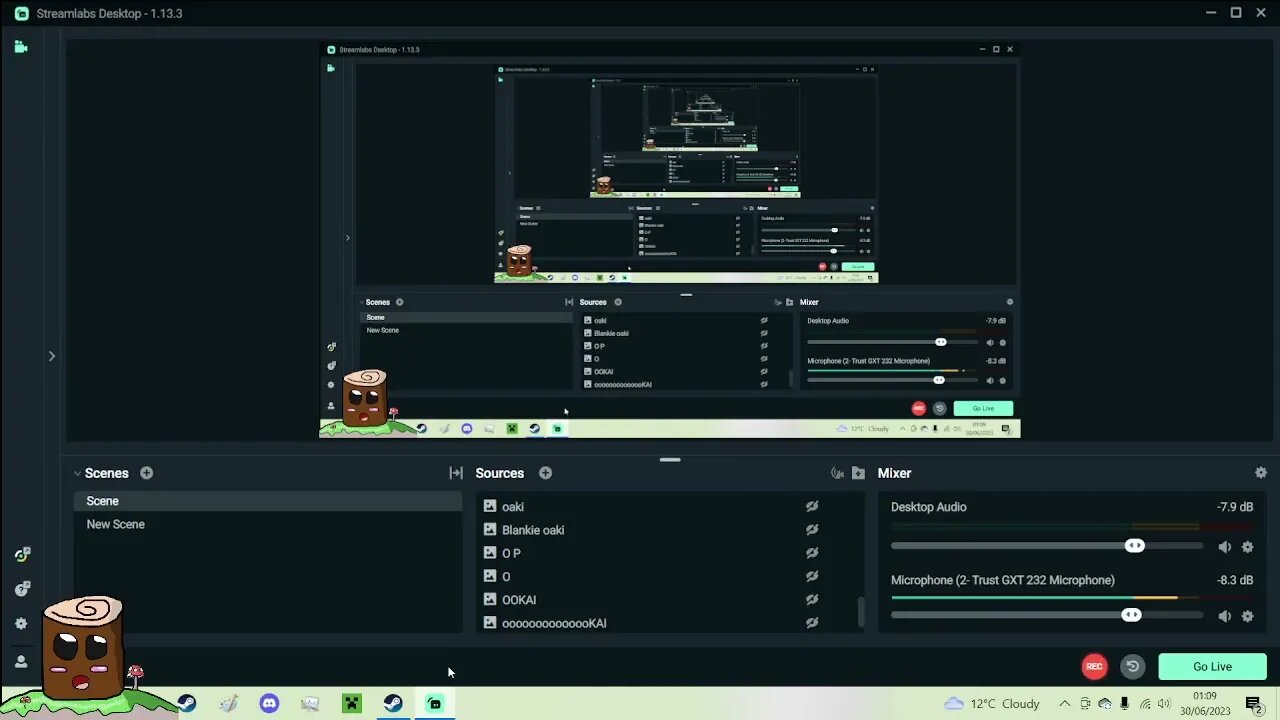Click the scene transitions icon beside Sources

(x=456, y=473)
